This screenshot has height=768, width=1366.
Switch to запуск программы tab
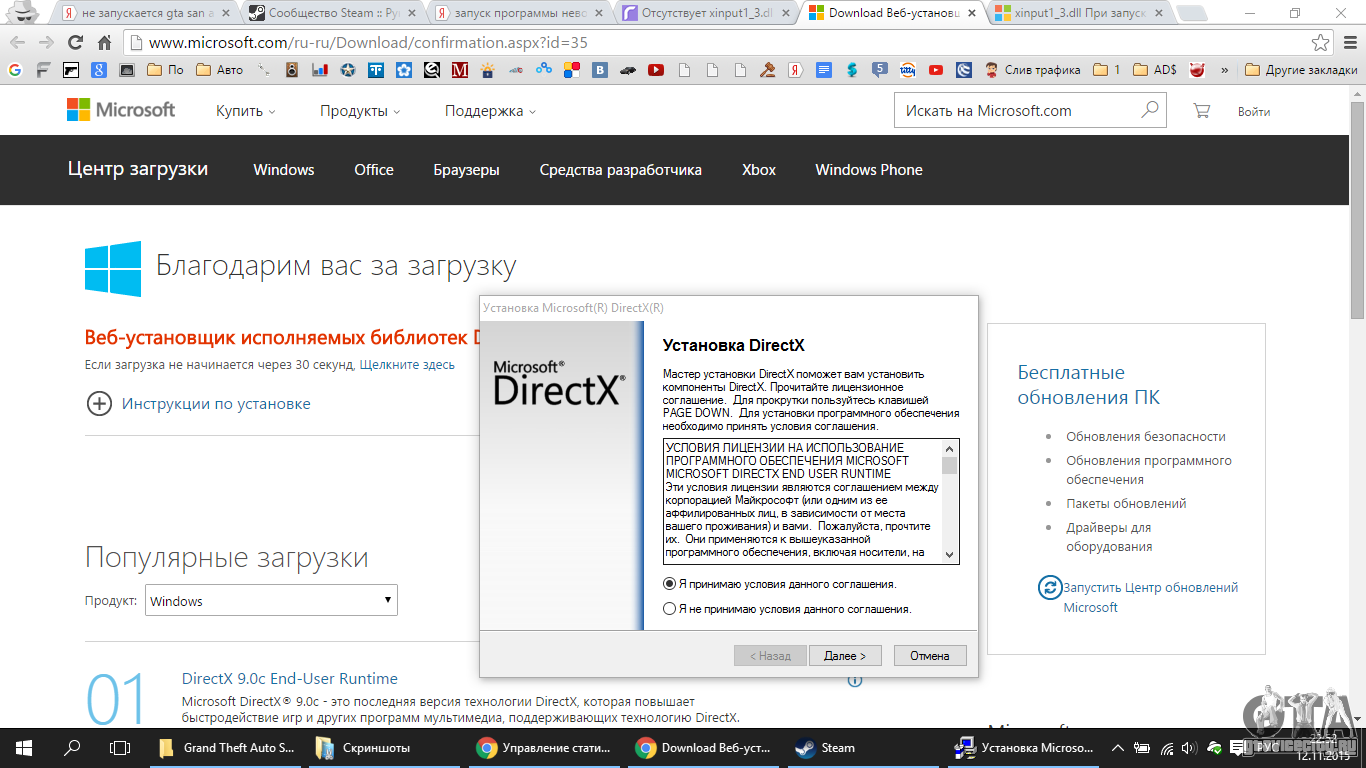[x=521, y=14]
